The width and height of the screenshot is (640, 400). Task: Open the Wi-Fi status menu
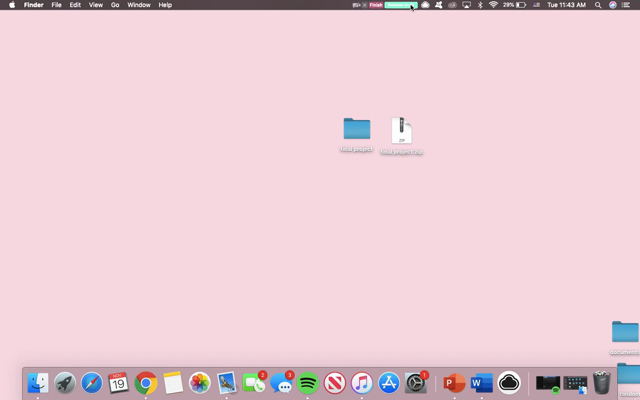(x=493, y=5)
